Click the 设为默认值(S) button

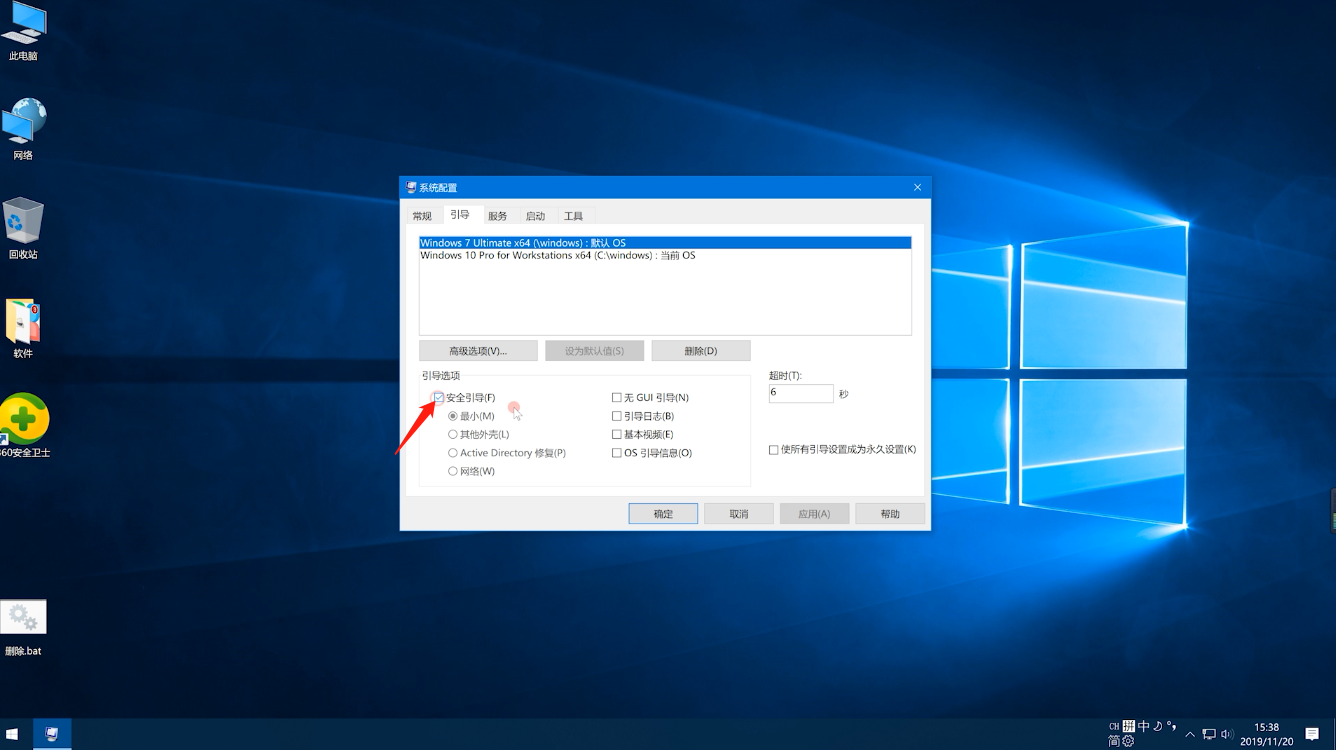coord(594,351)
